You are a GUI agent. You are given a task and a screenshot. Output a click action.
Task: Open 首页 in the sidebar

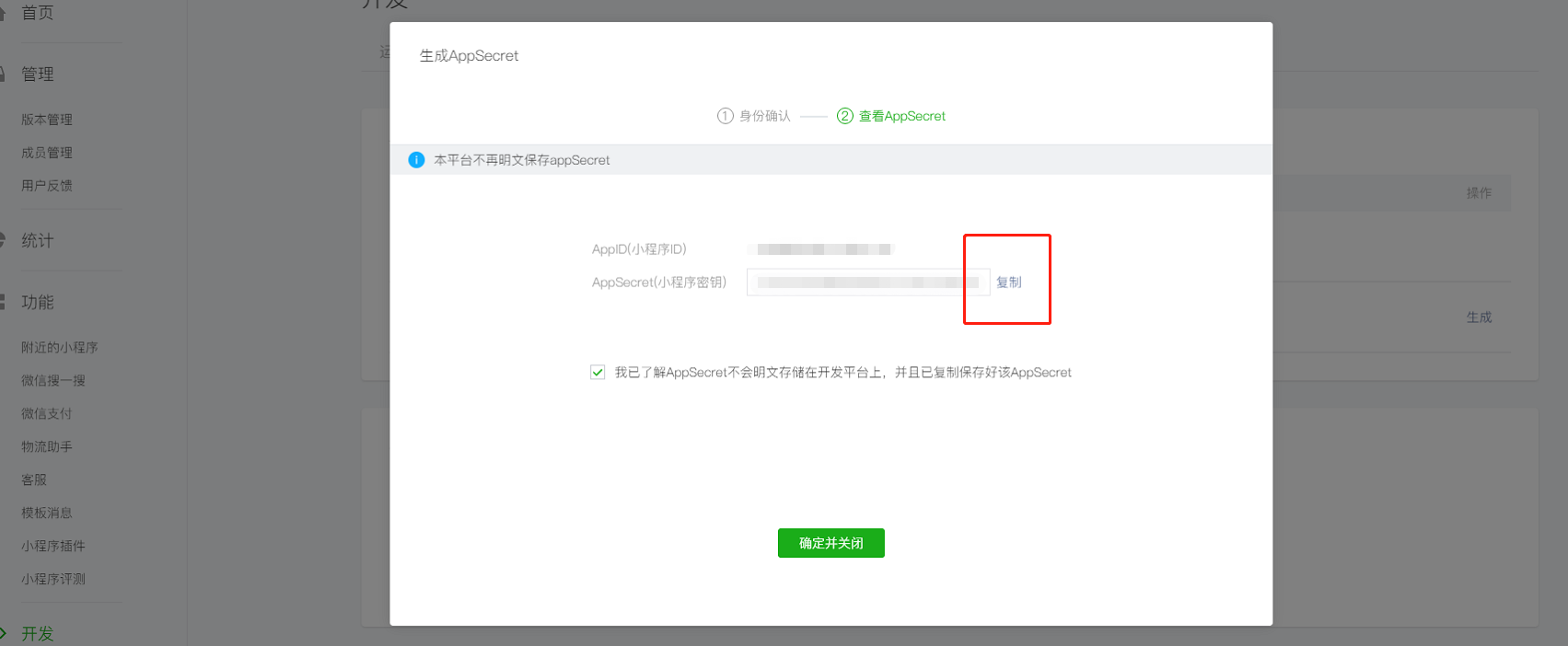click(x=38, y=13)
